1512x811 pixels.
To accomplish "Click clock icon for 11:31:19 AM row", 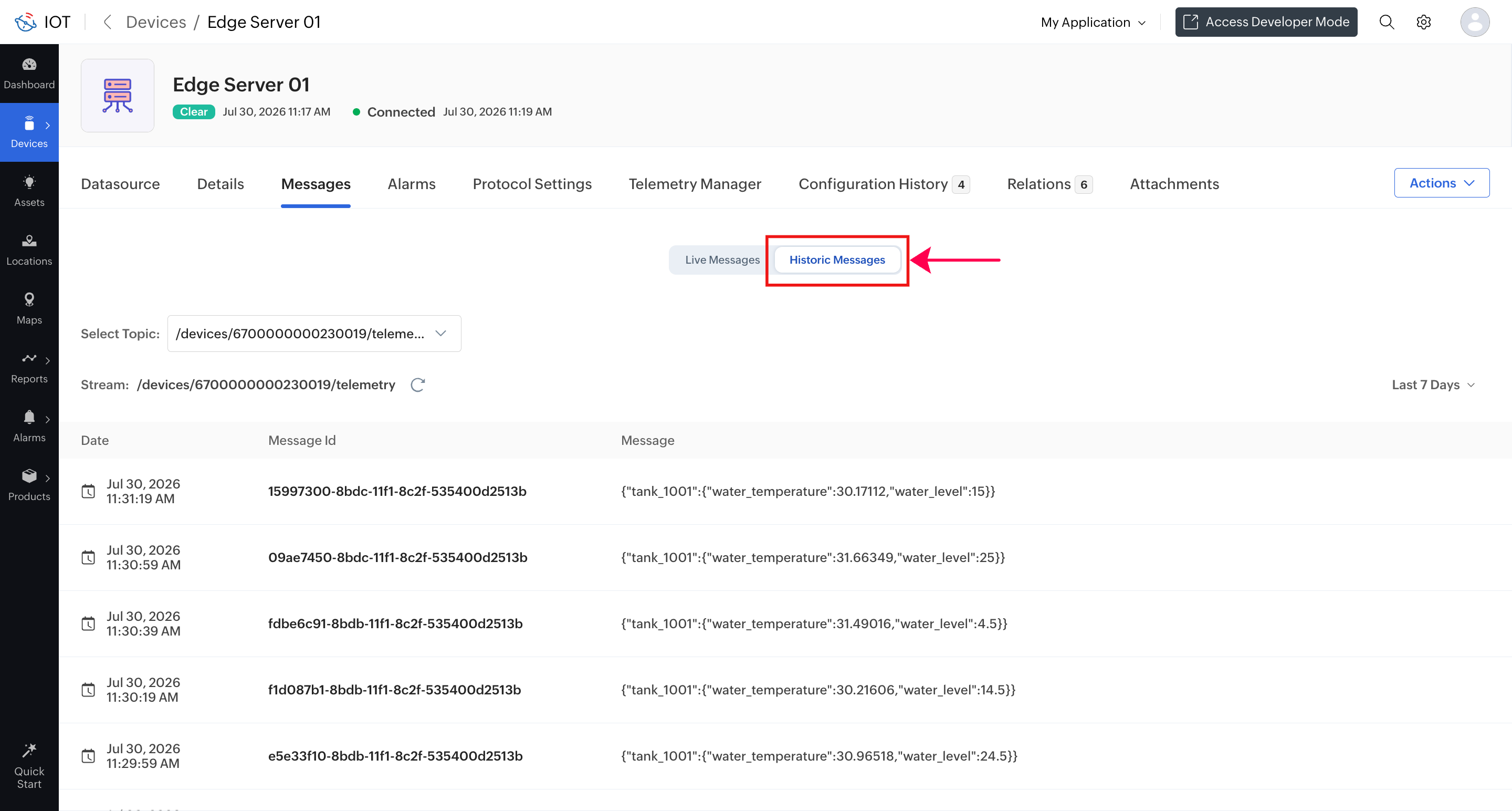I will pos(88,492).
